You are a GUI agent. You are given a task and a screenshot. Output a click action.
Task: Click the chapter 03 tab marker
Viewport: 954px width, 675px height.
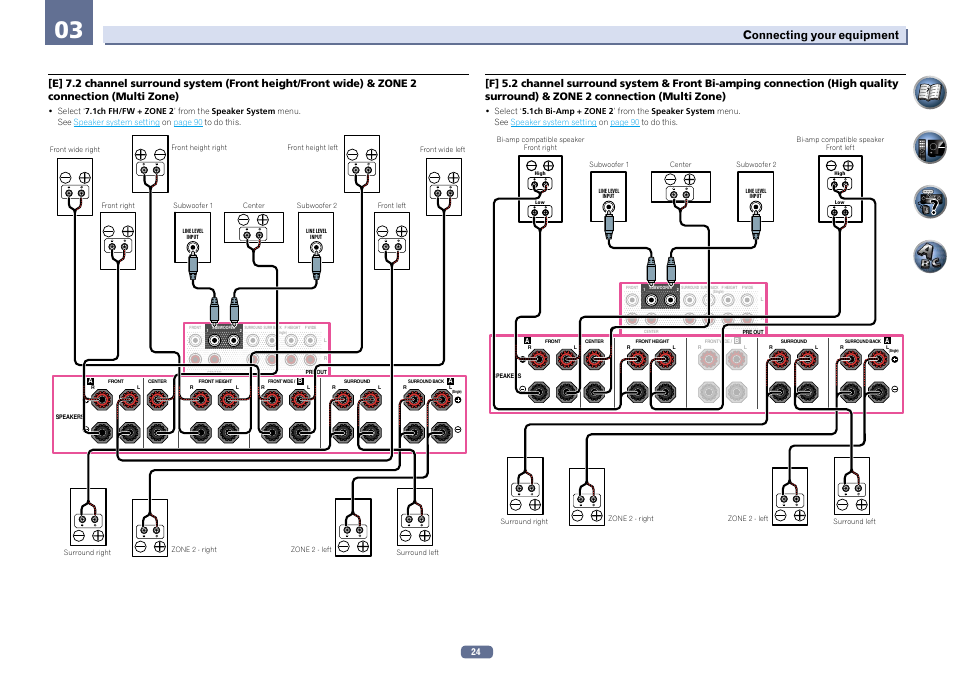coord(69,23)
